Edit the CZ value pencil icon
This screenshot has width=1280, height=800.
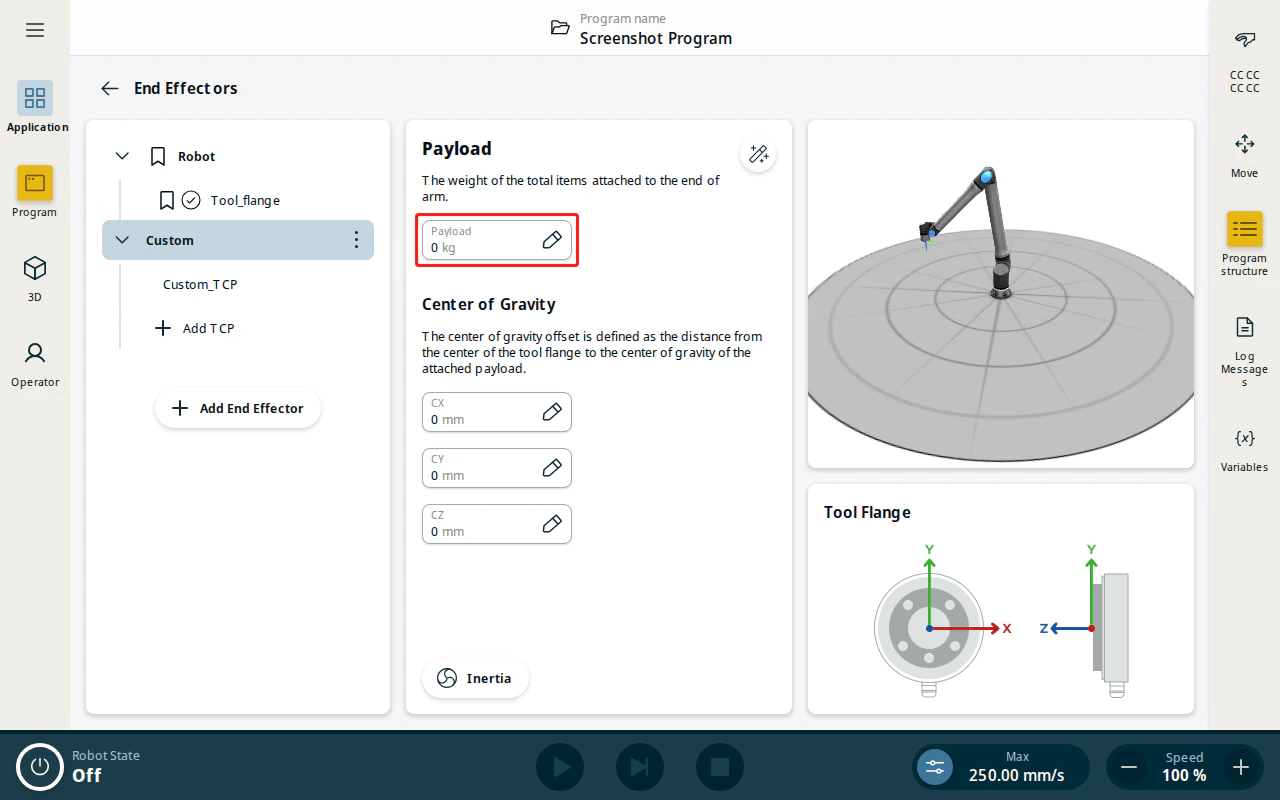[551, 524]
